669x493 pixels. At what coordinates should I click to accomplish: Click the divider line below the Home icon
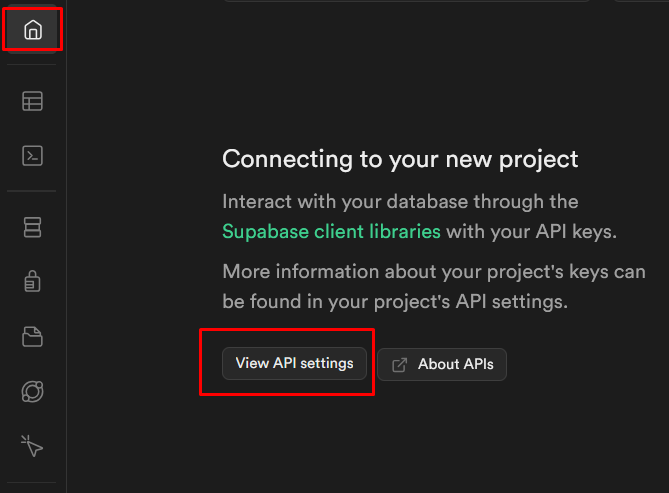coord(32,65)
